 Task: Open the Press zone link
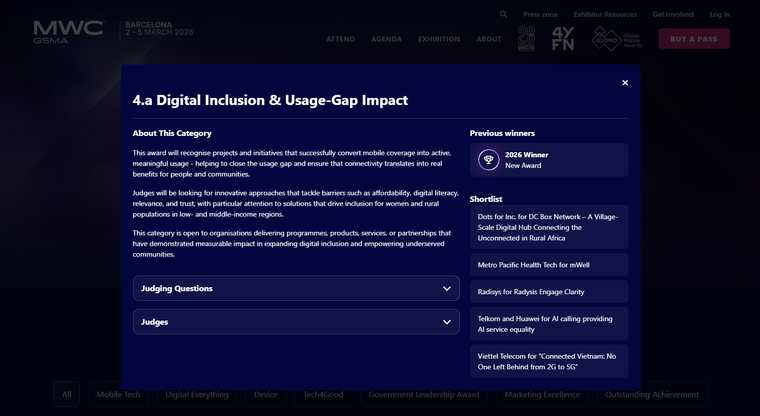coord(540,14)
